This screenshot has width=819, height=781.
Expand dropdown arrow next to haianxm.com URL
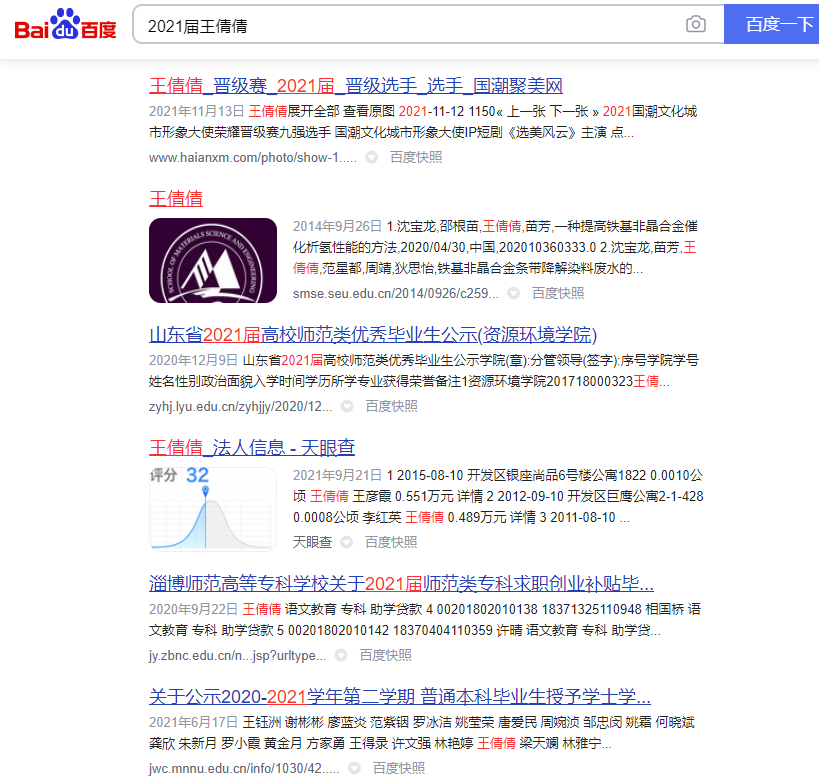pyautogui.click(x=371, y=157)
